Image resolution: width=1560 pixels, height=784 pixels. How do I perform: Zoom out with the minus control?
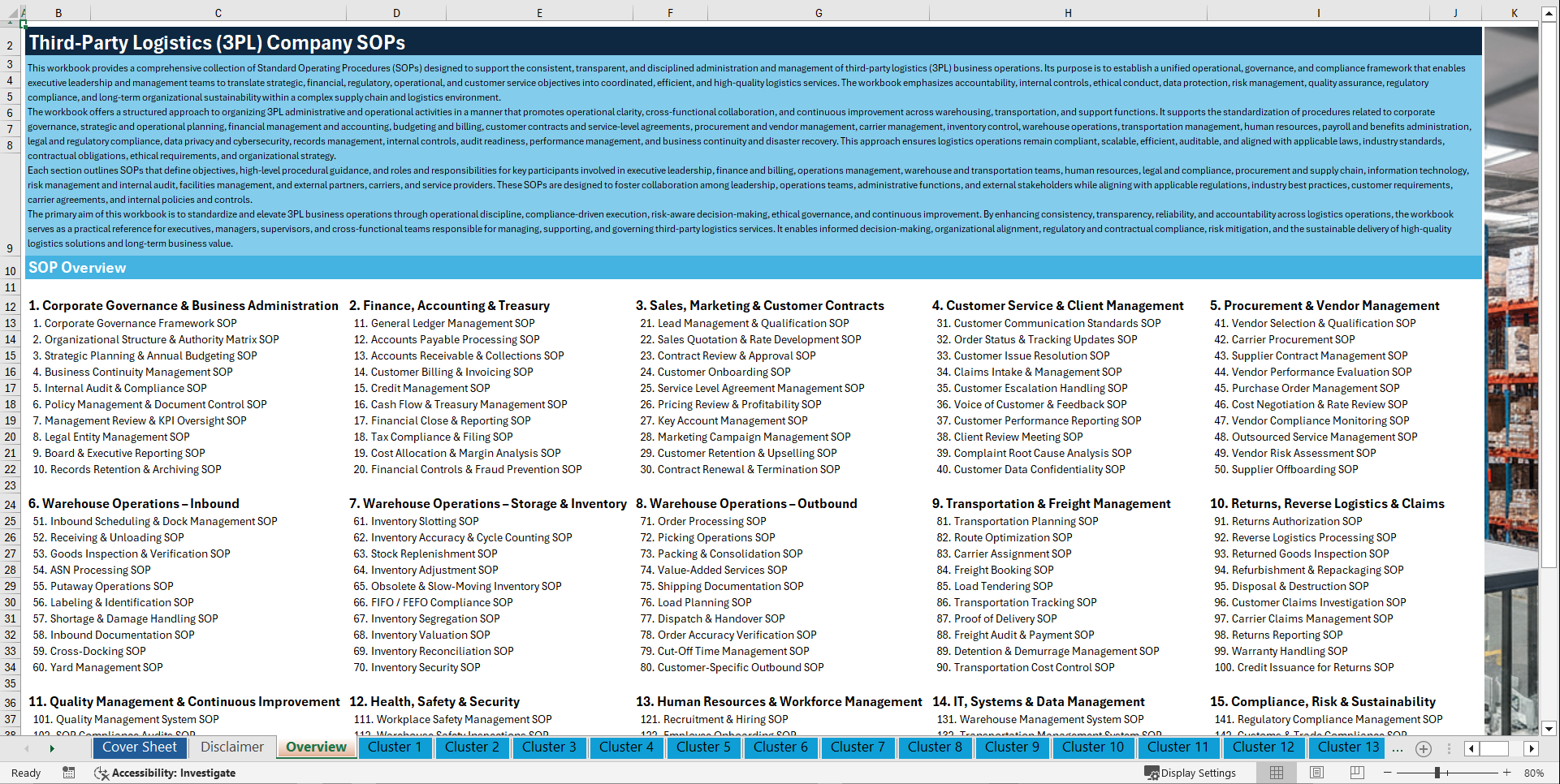[x=1387, y=772]
